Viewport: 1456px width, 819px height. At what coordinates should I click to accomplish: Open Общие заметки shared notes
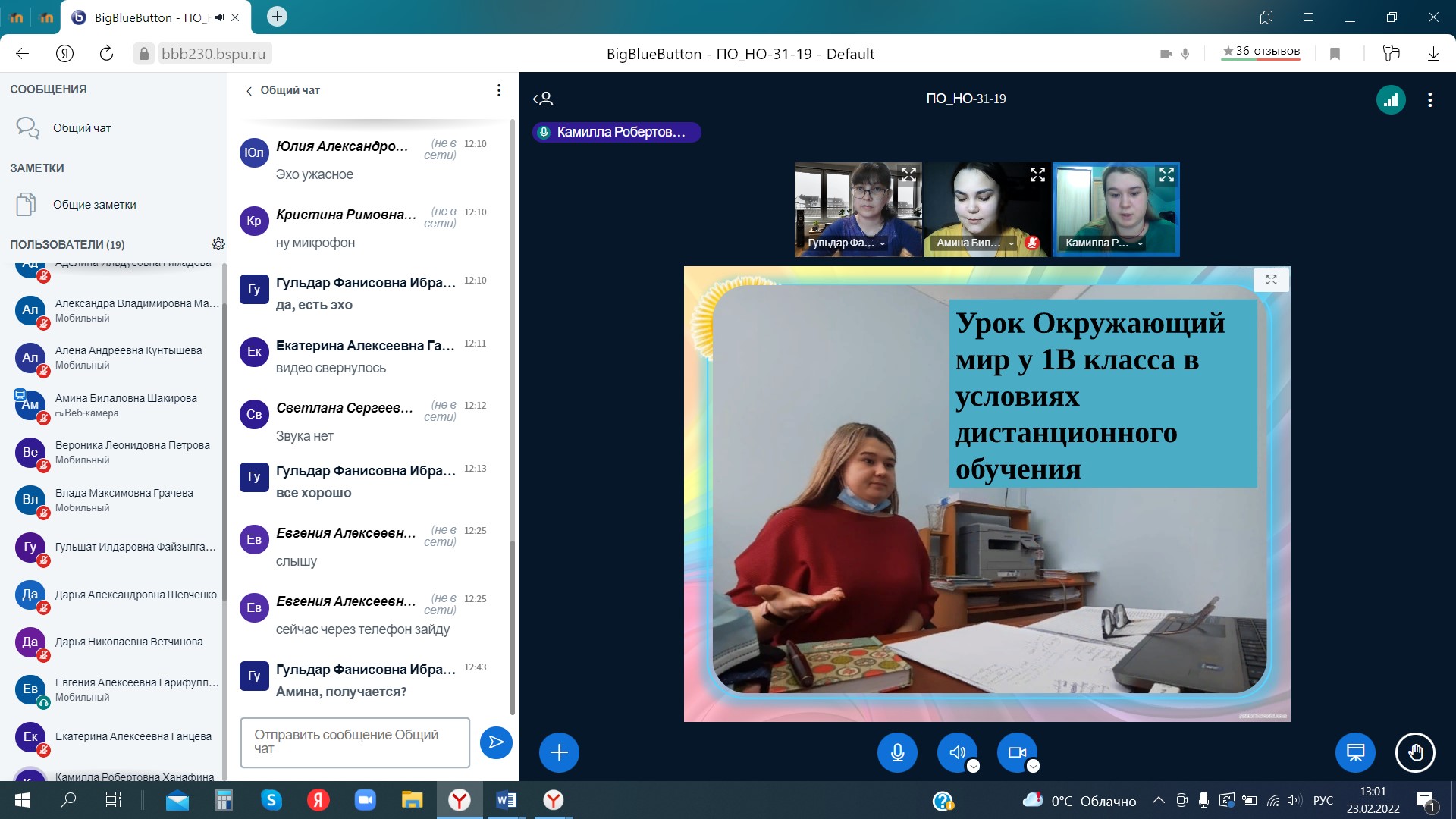point(94,205)
